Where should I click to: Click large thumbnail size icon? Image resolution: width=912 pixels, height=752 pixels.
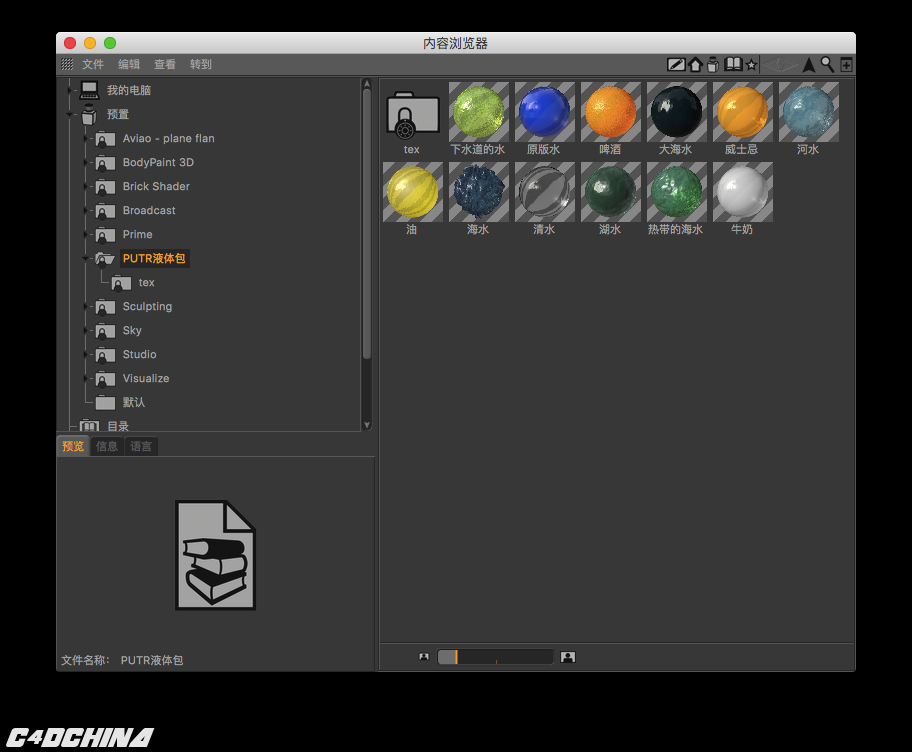568,657
